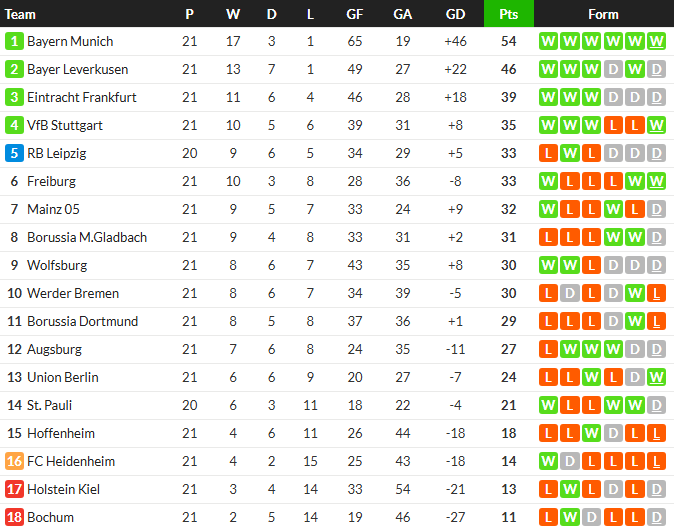Sort table by W wins column header
The width and height of the screenshot is (675, 530).
pyautogui.click(x=233, y=14)
